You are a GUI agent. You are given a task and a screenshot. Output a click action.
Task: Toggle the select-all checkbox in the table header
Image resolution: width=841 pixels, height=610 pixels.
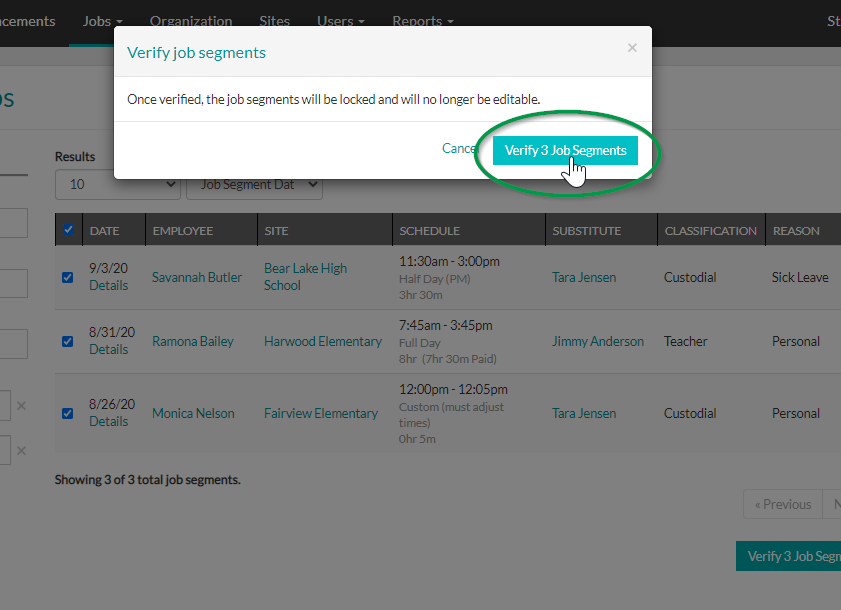[x=68, y=229]
